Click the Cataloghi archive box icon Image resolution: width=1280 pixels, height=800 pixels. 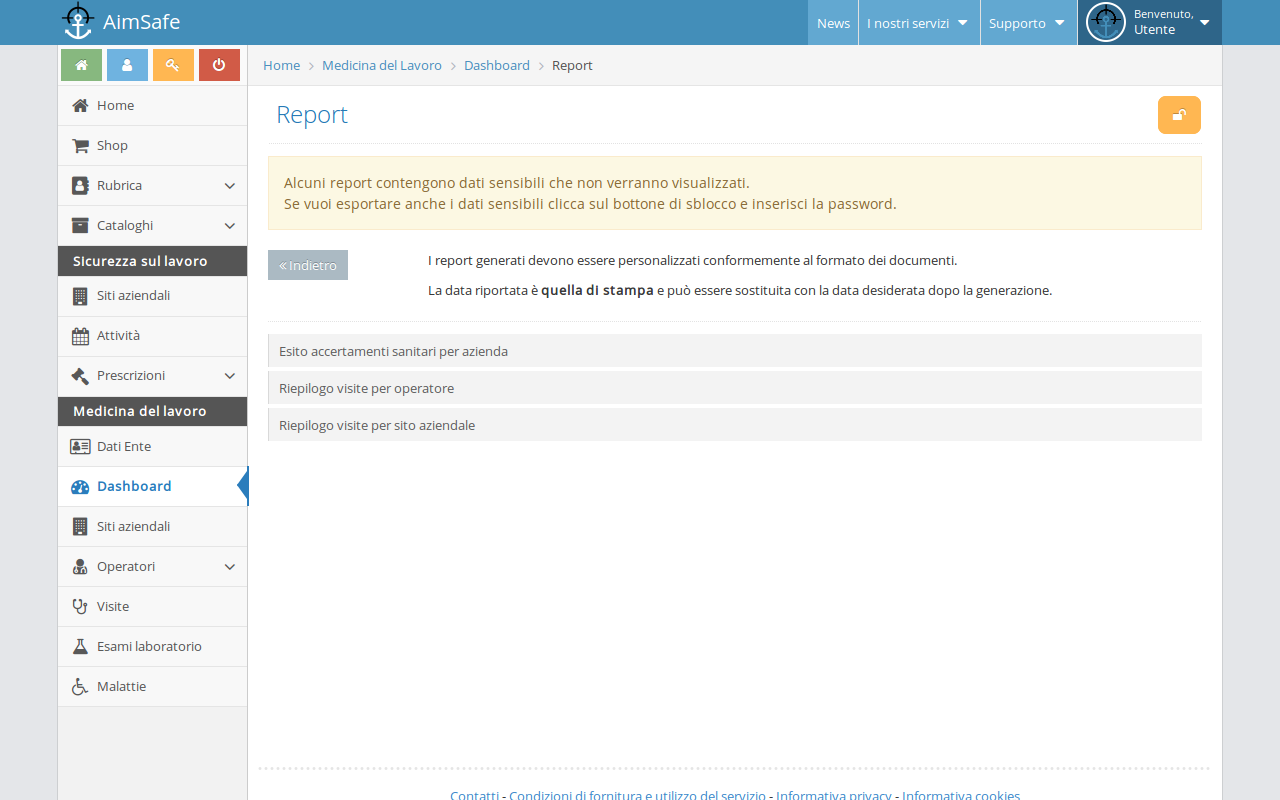pos(80,225)
